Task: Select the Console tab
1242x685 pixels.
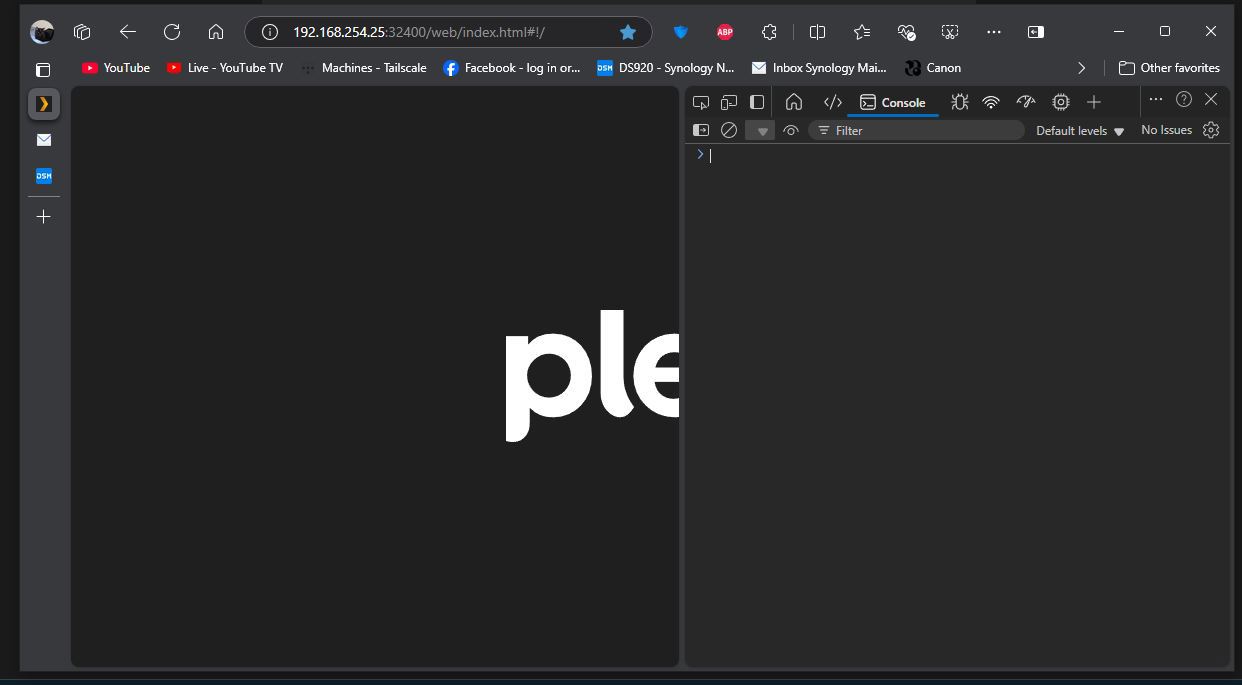Action: (893, 102)
